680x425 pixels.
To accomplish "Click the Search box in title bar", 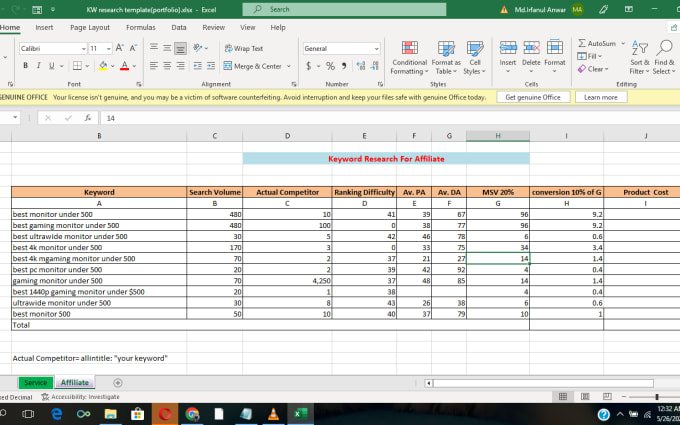I will click(x=344, y=9).
